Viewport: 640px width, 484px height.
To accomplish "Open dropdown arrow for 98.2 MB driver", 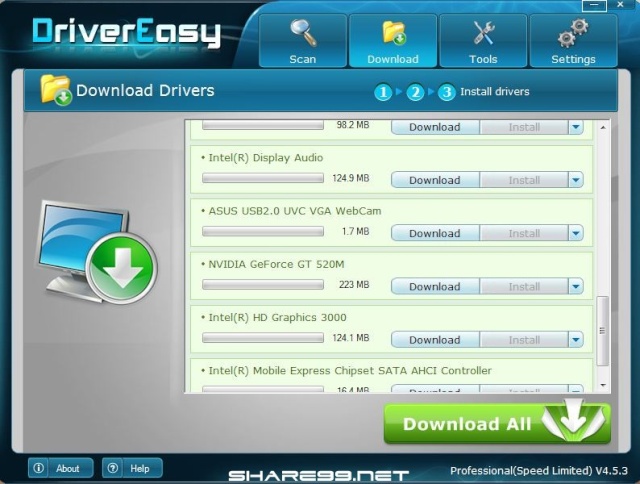I will pos(576,127).
